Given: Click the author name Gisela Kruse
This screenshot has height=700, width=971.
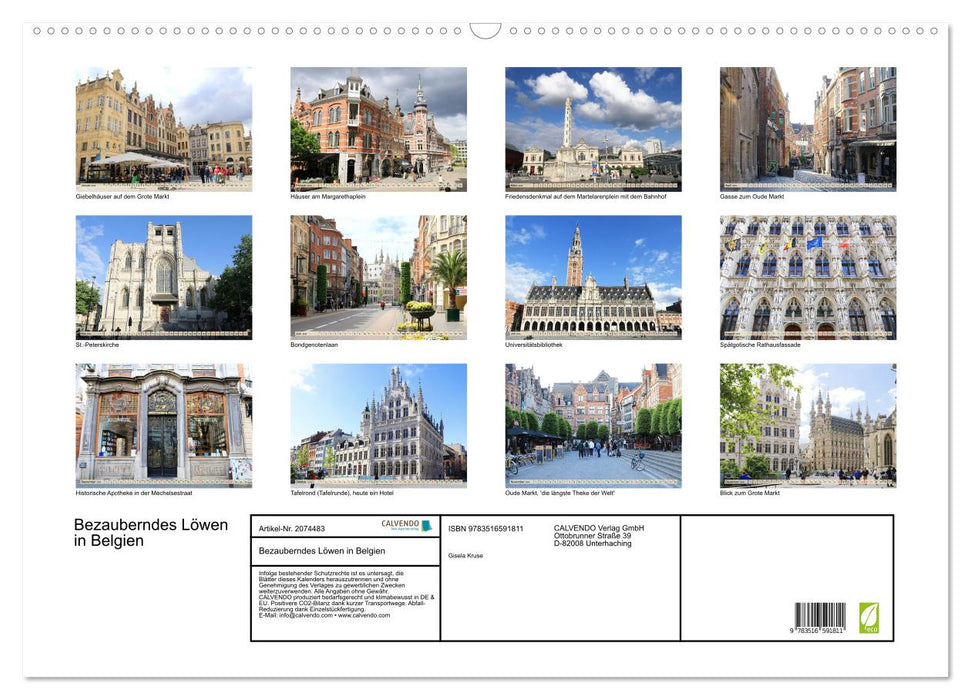Looking at the screenshot, I should click(465, 555).
